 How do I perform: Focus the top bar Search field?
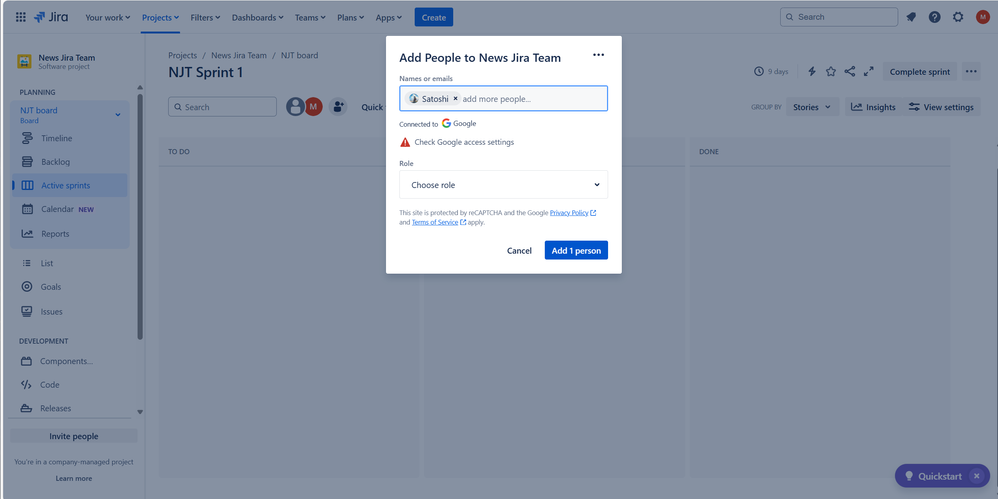[839, 17]
